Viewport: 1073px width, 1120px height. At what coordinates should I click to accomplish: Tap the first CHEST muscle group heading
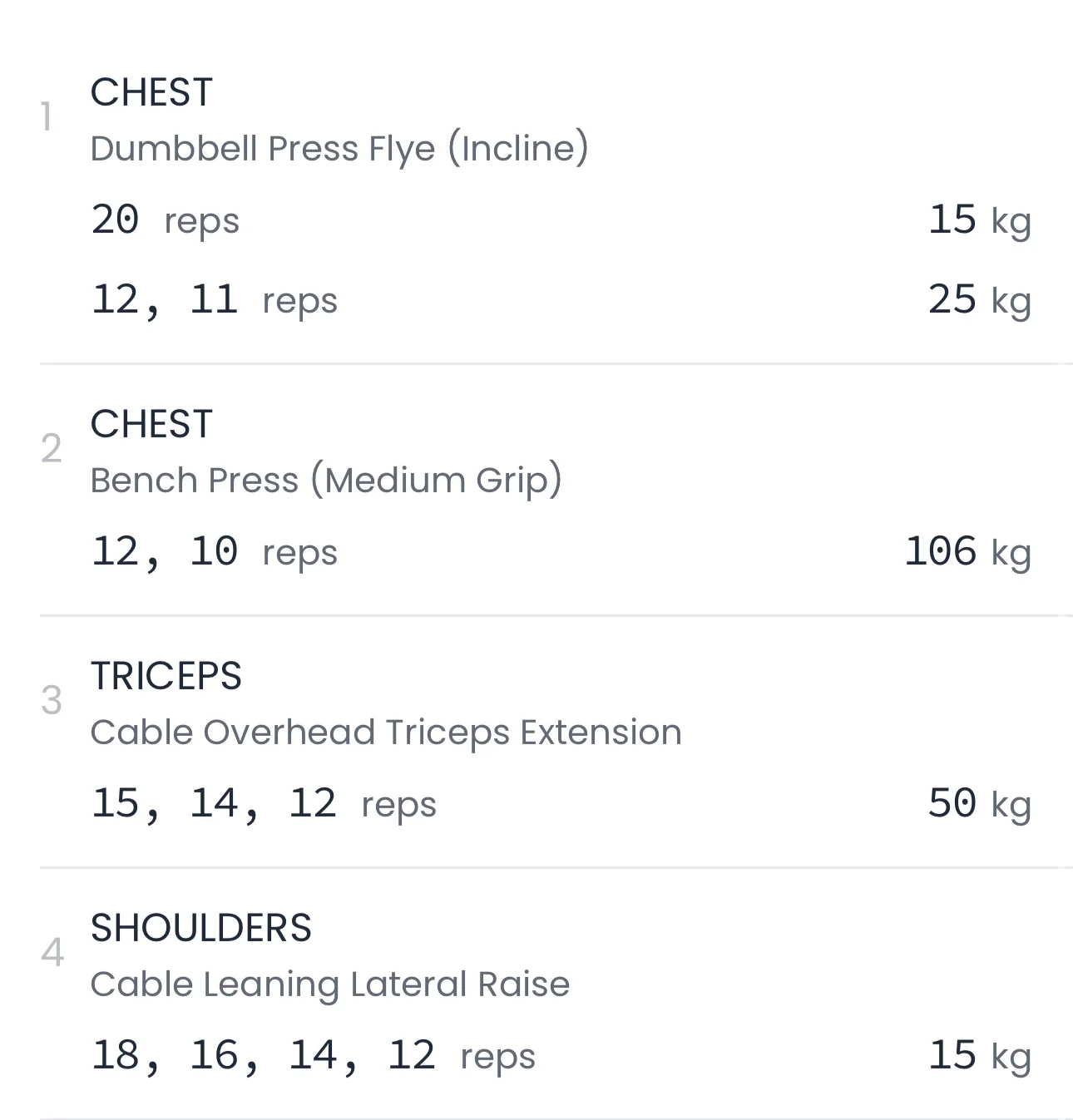pos(151,92)
